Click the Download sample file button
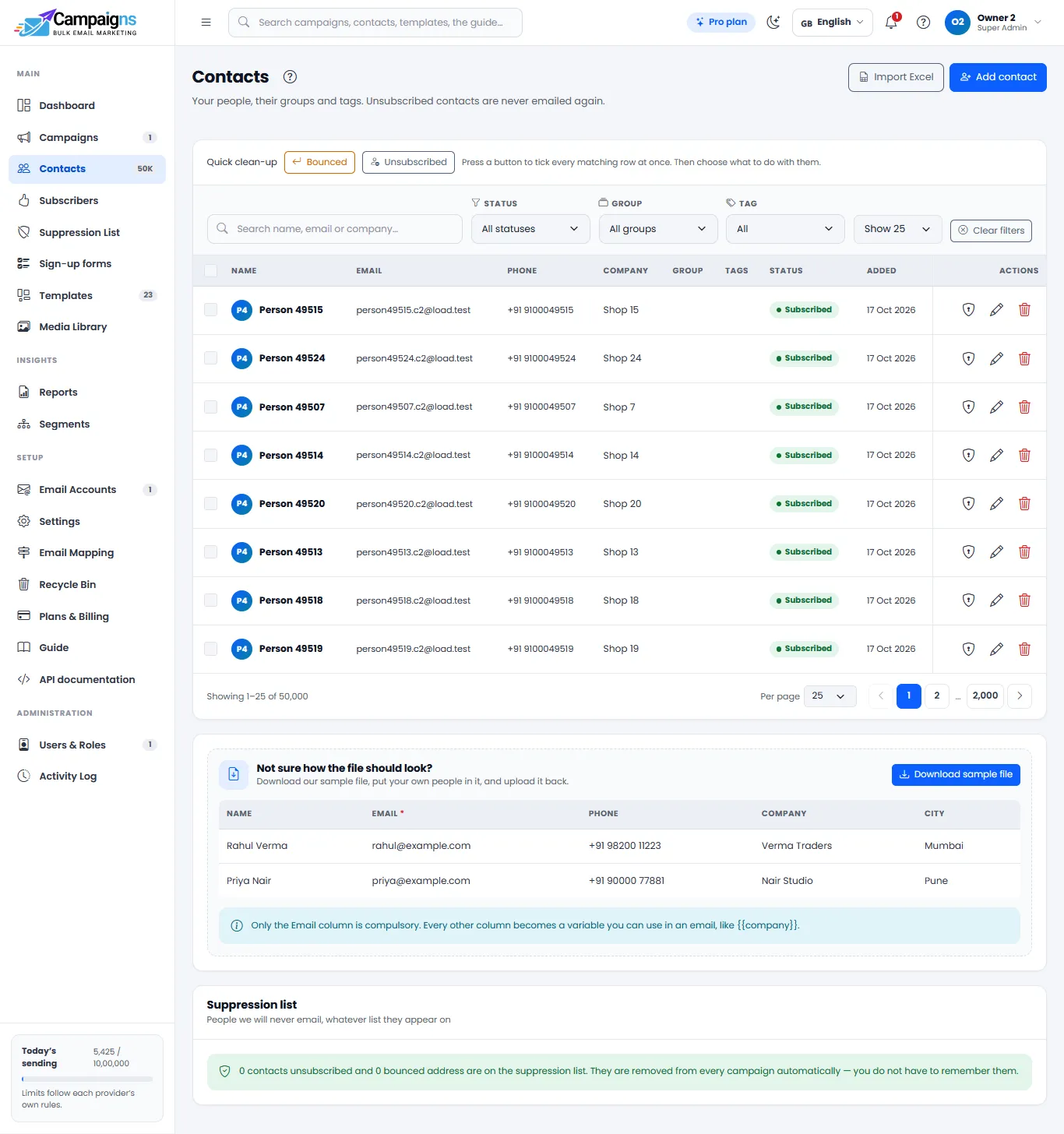The width and height of the screenshot is (1064, 1134). pos(956,774)
